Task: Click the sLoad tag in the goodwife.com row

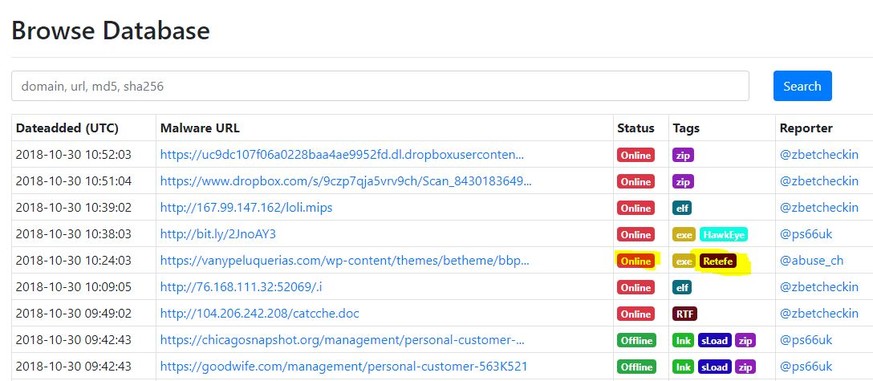Action: tap(714, 367)
